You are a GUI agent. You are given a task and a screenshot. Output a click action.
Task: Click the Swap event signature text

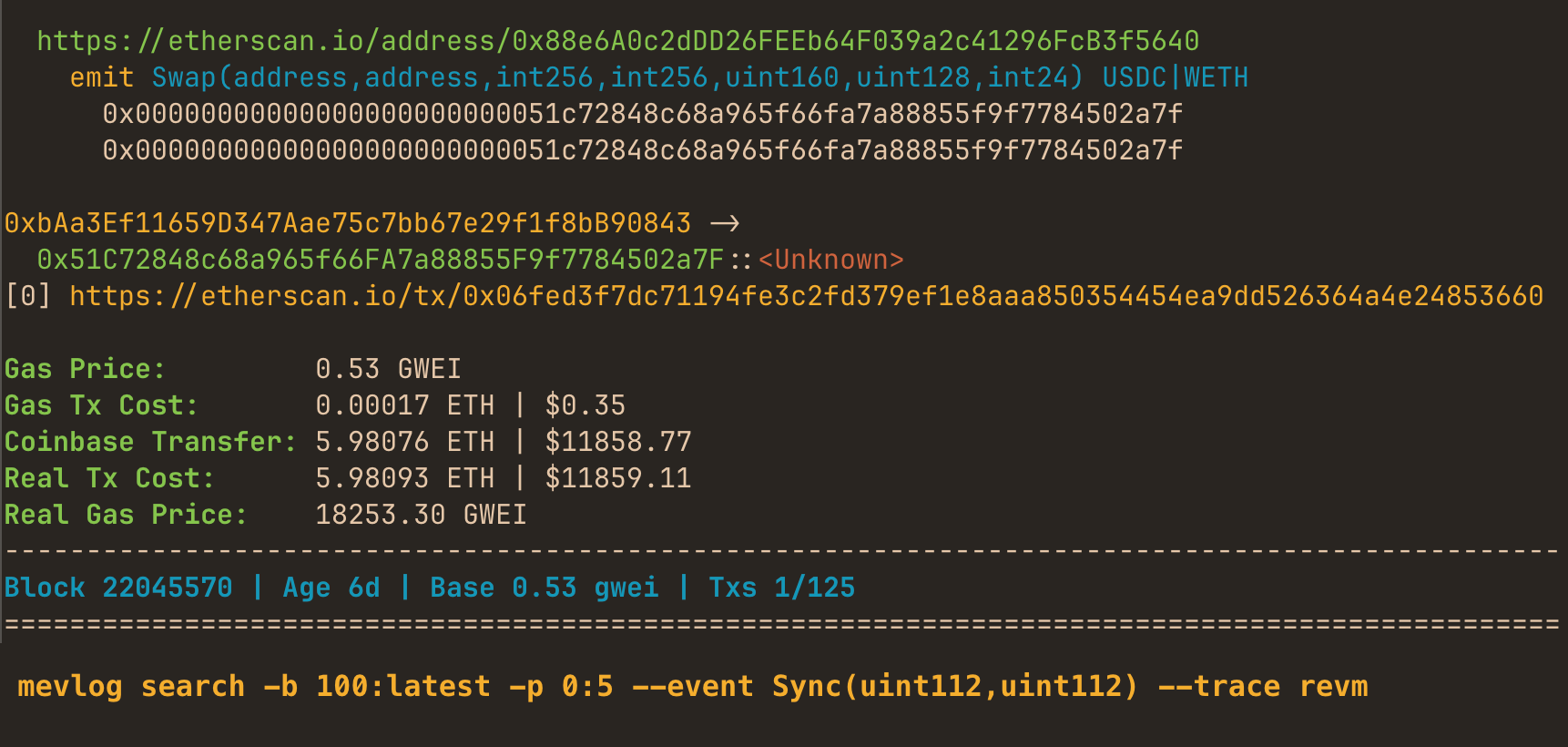point(617,77)
